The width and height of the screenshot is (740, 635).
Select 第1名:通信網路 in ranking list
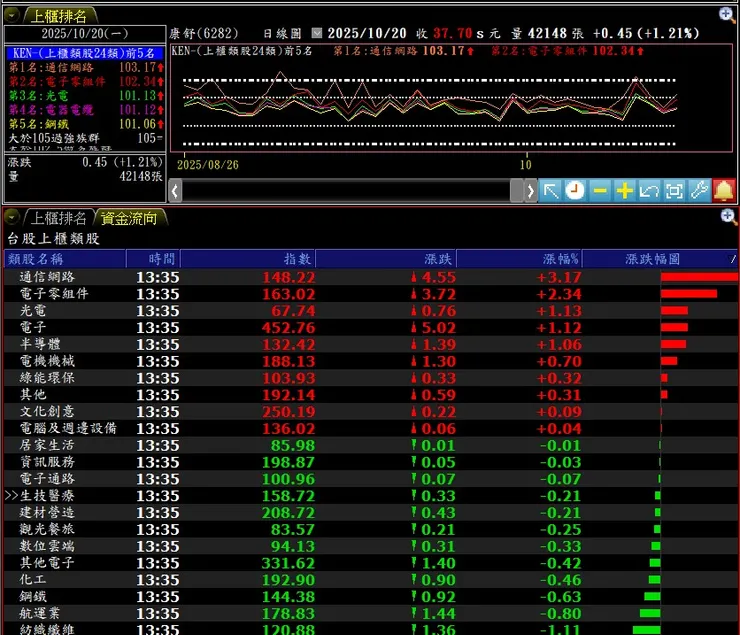[85, 67]
